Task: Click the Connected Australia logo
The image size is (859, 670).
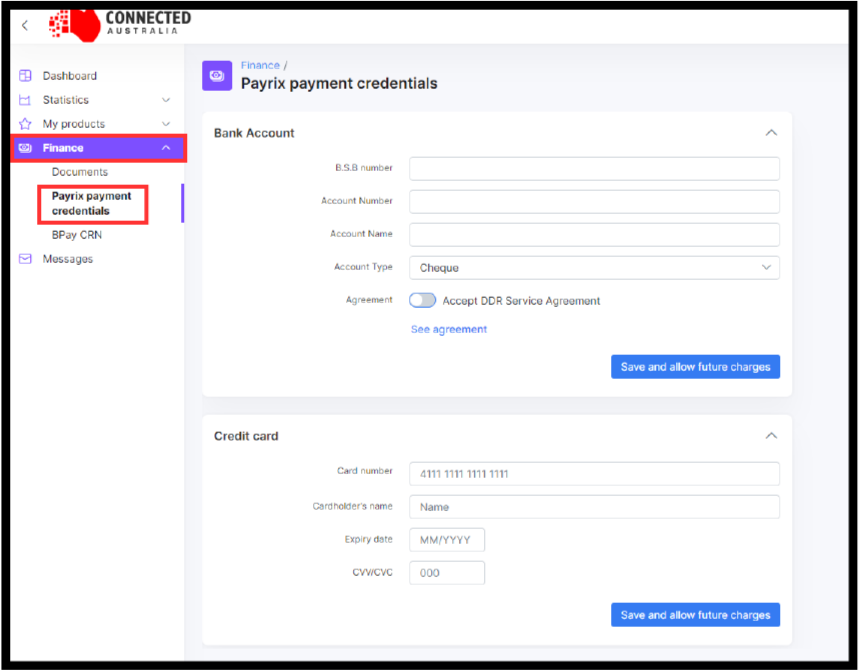Action: click(x=120, y=25)
